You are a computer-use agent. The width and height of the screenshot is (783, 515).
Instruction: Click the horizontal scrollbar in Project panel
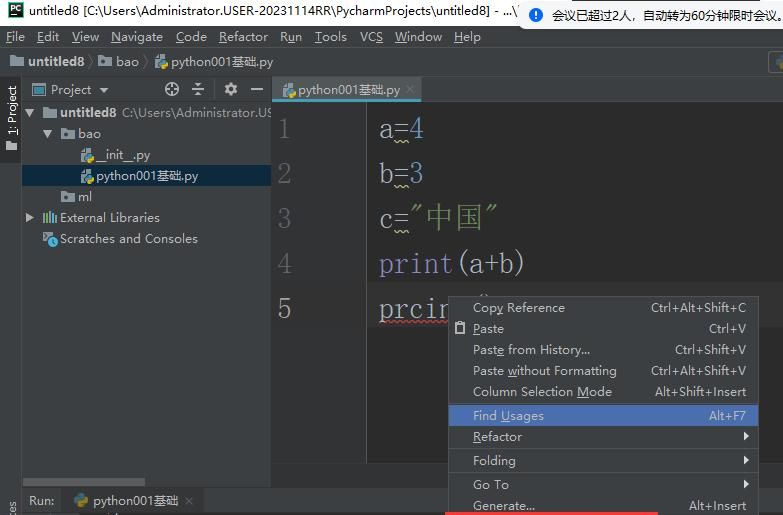(84, 482)
